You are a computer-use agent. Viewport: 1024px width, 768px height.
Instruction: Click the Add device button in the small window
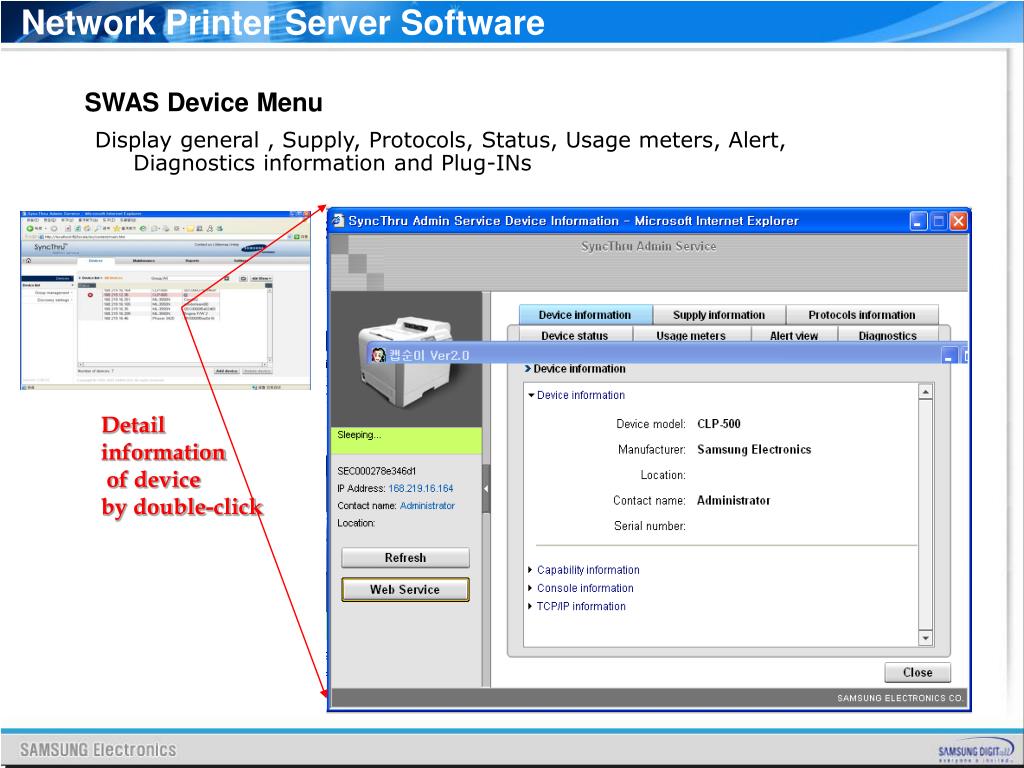(x=227, y=371)
